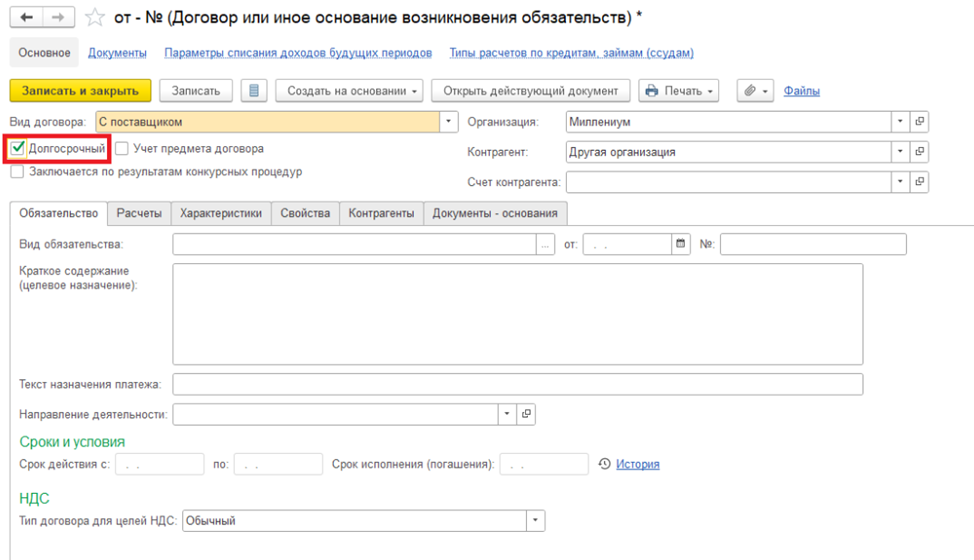Open the Характеристики tab

[221, 213]
